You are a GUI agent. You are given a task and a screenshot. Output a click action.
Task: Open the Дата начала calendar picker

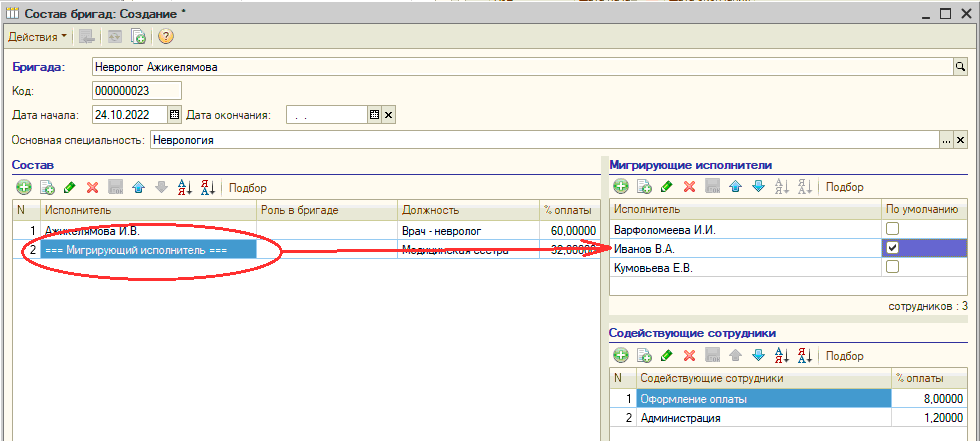[174, 114]
